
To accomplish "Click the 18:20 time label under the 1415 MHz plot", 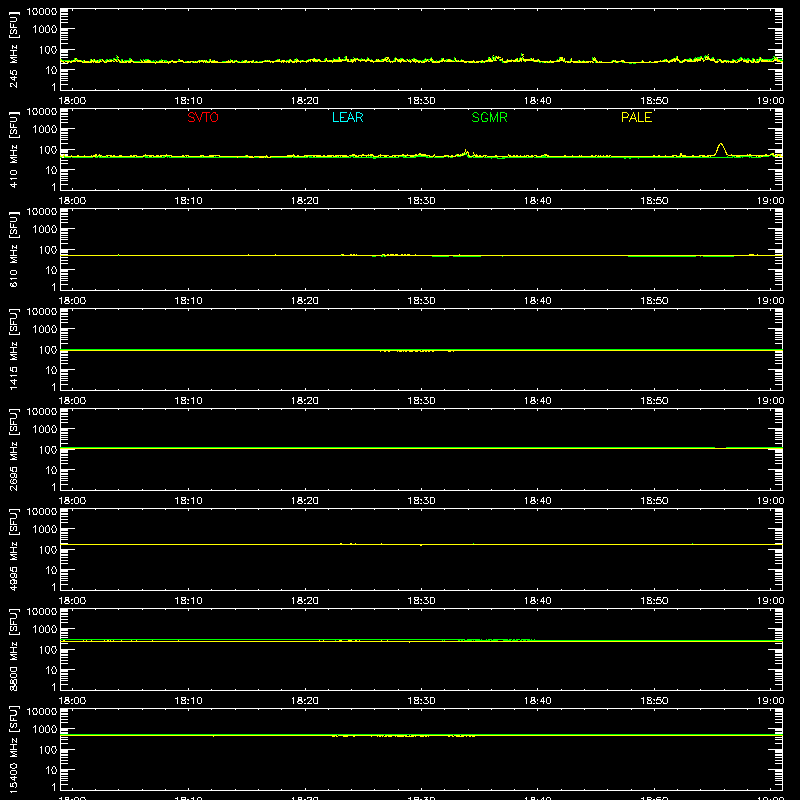I will tap(305, 401).
